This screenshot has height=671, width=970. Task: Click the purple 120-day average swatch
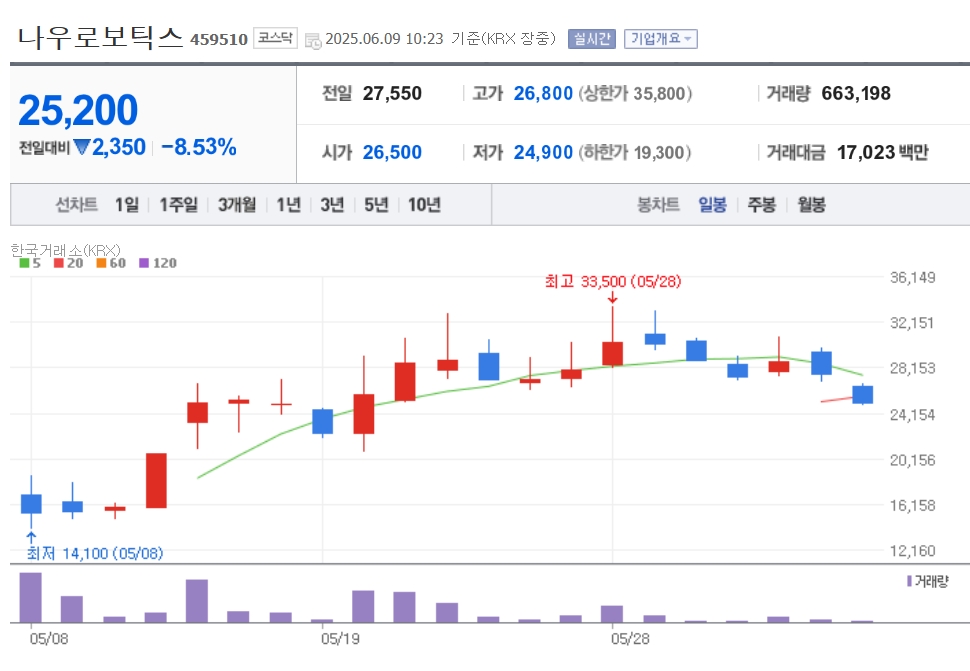click(144, 263)
